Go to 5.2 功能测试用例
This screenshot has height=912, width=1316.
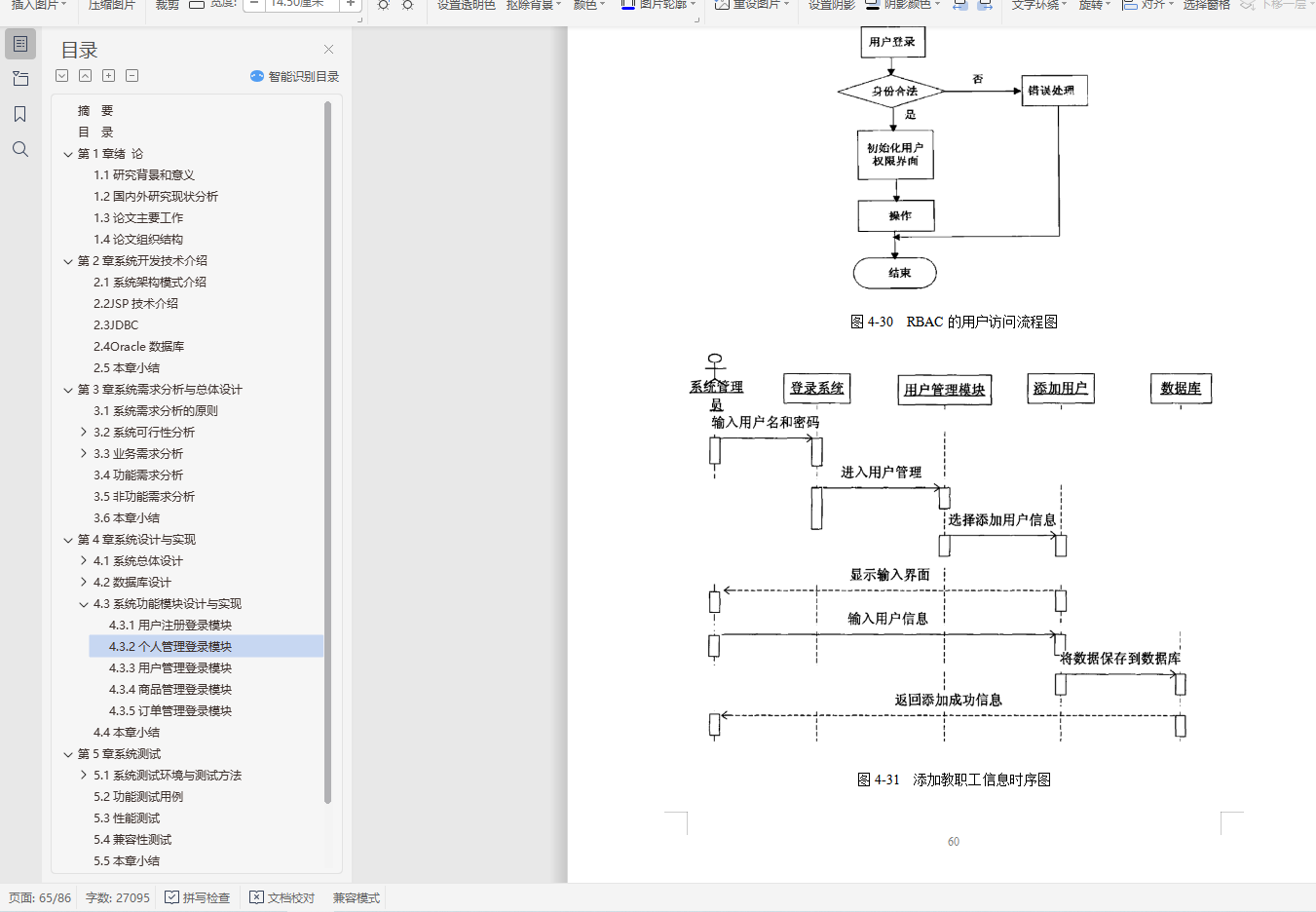pyautogui.click(x=138, y=797)
